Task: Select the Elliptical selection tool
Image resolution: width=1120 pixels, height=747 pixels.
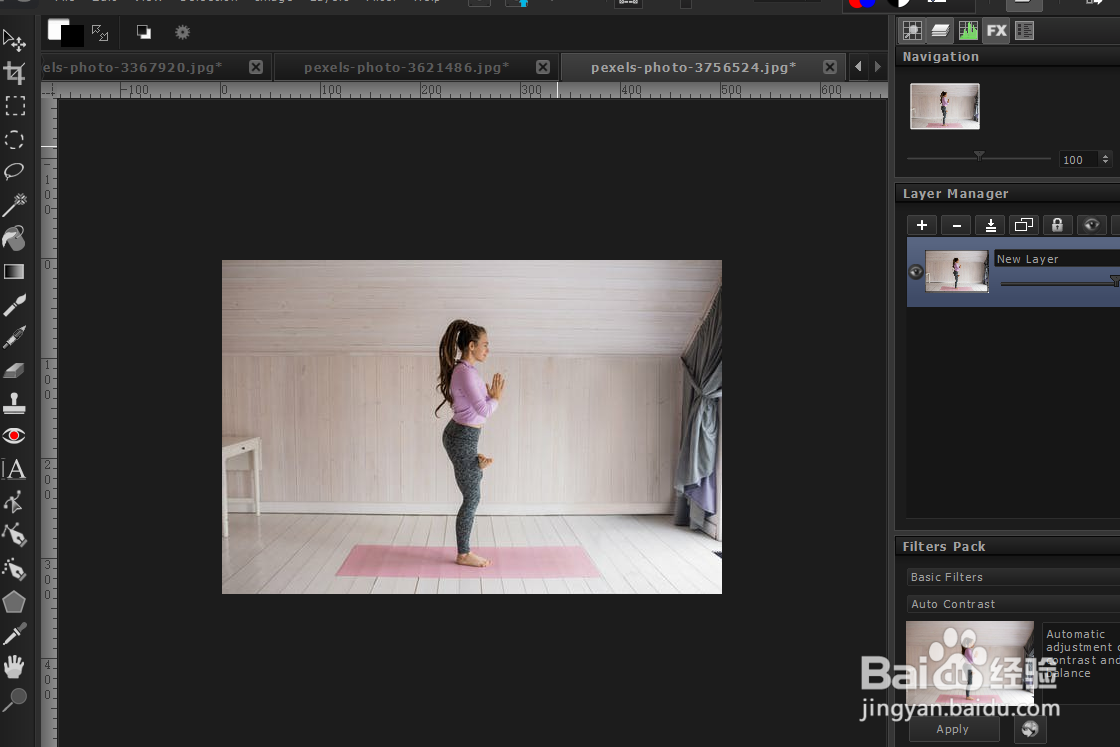Action: click(x=14, y=139)
